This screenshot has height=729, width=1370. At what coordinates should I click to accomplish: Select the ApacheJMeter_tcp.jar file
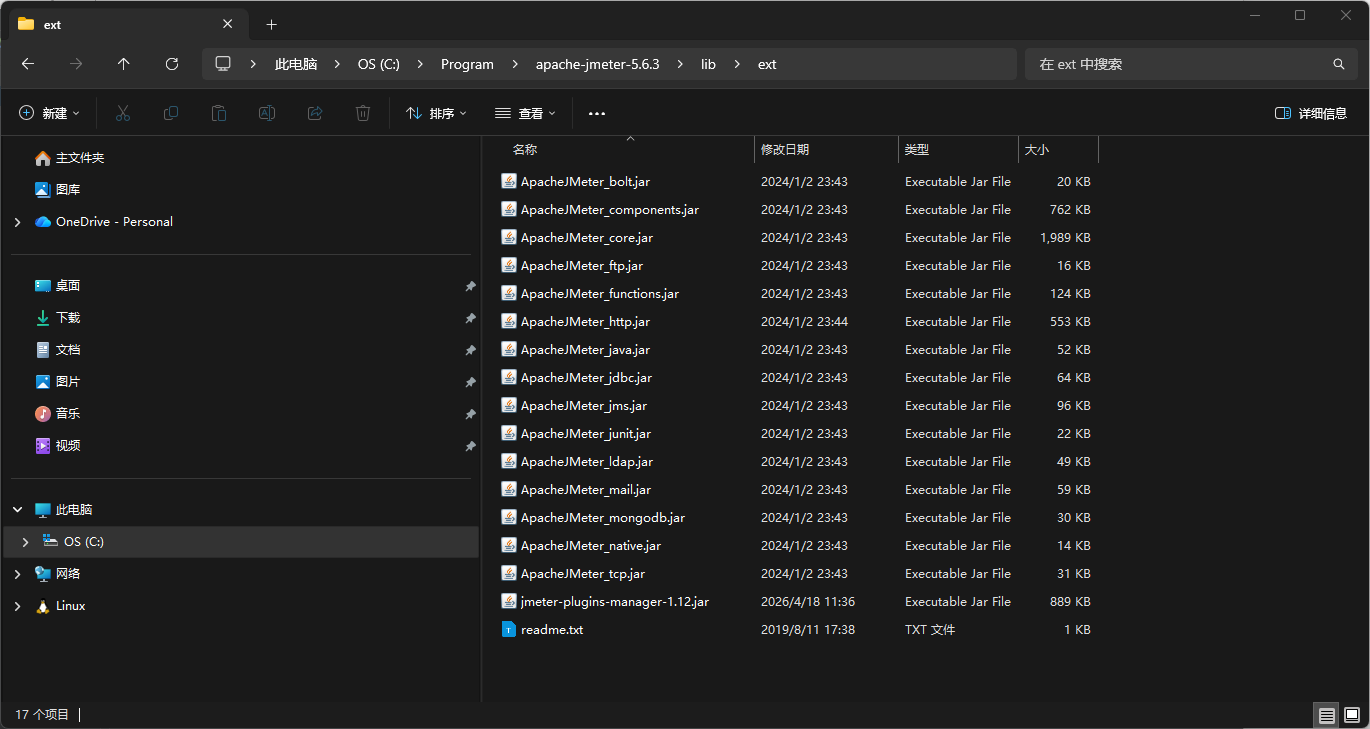point(583,574)
